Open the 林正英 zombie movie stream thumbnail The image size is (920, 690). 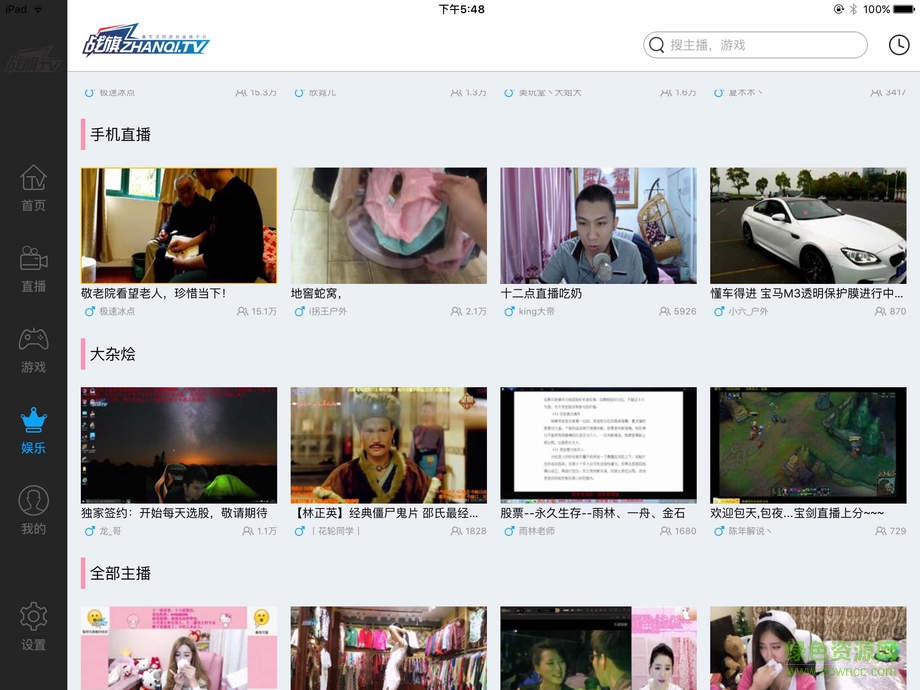[x=388, y=447]
